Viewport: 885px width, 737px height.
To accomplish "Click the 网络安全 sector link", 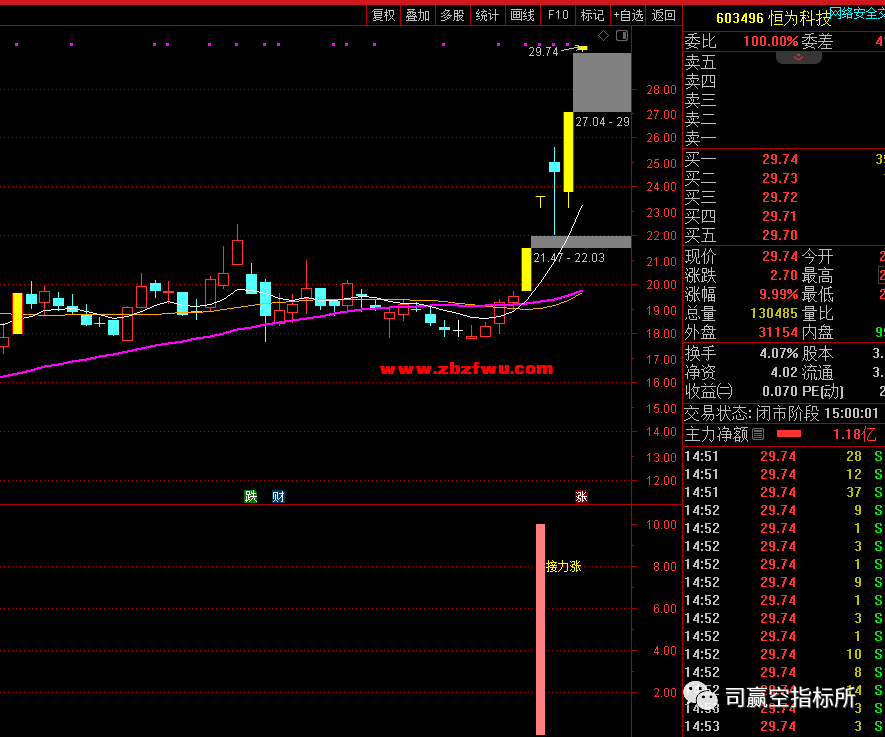I will [x=857, y=14].
